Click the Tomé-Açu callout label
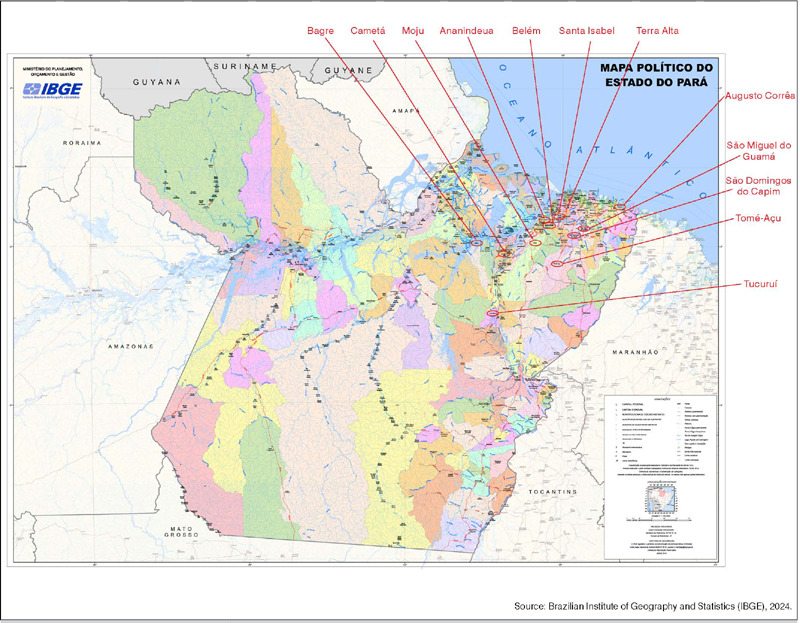800x623 pixels. click(759, 218)
